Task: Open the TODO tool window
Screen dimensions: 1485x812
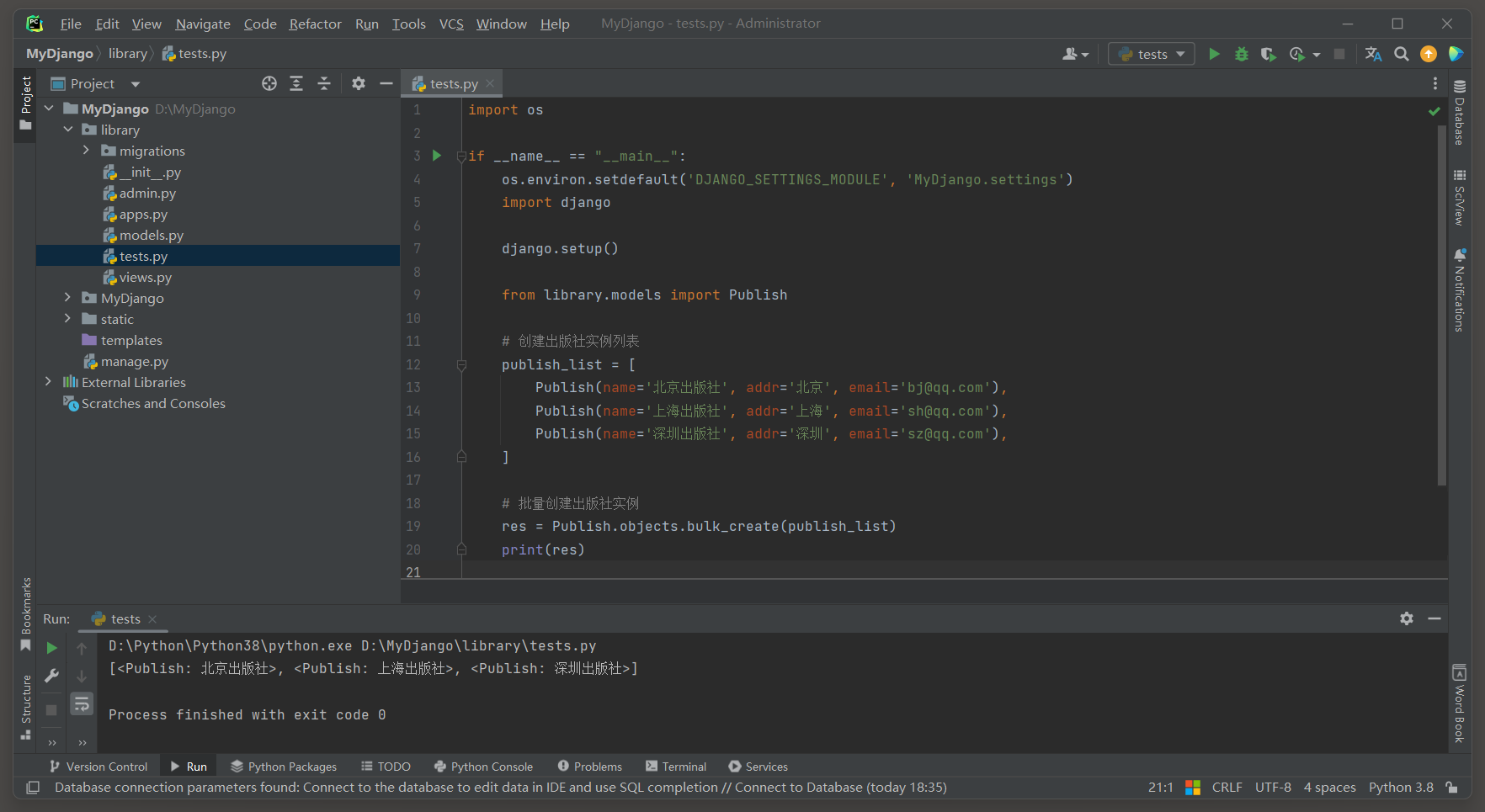Action: pyautogui.click(x=386, y=767)
